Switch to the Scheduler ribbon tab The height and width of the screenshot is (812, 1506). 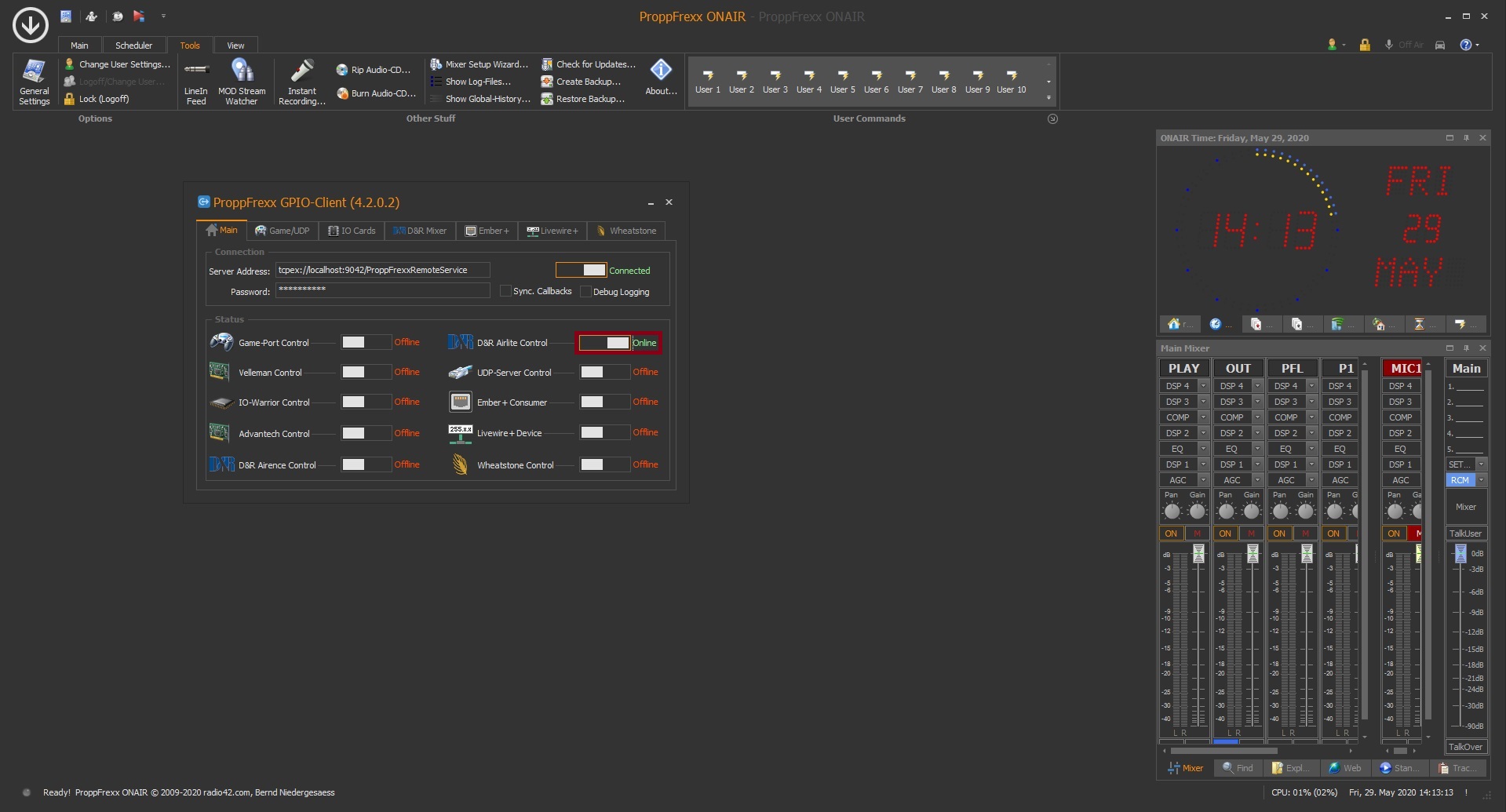pyautogui.click(x=133, y=46)
